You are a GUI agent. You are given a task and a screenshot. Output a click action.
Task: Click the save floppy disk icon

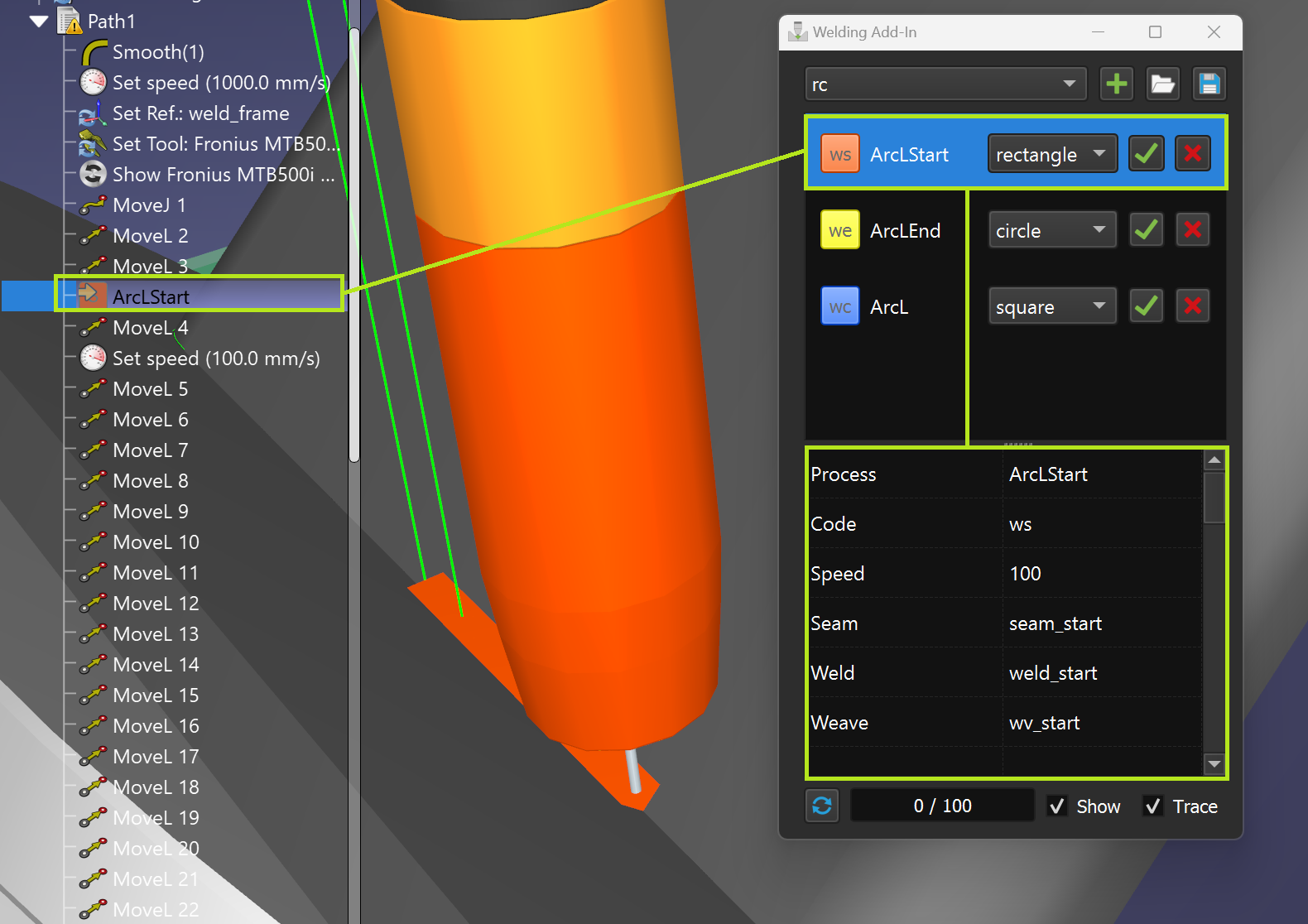coord(1209,84)
